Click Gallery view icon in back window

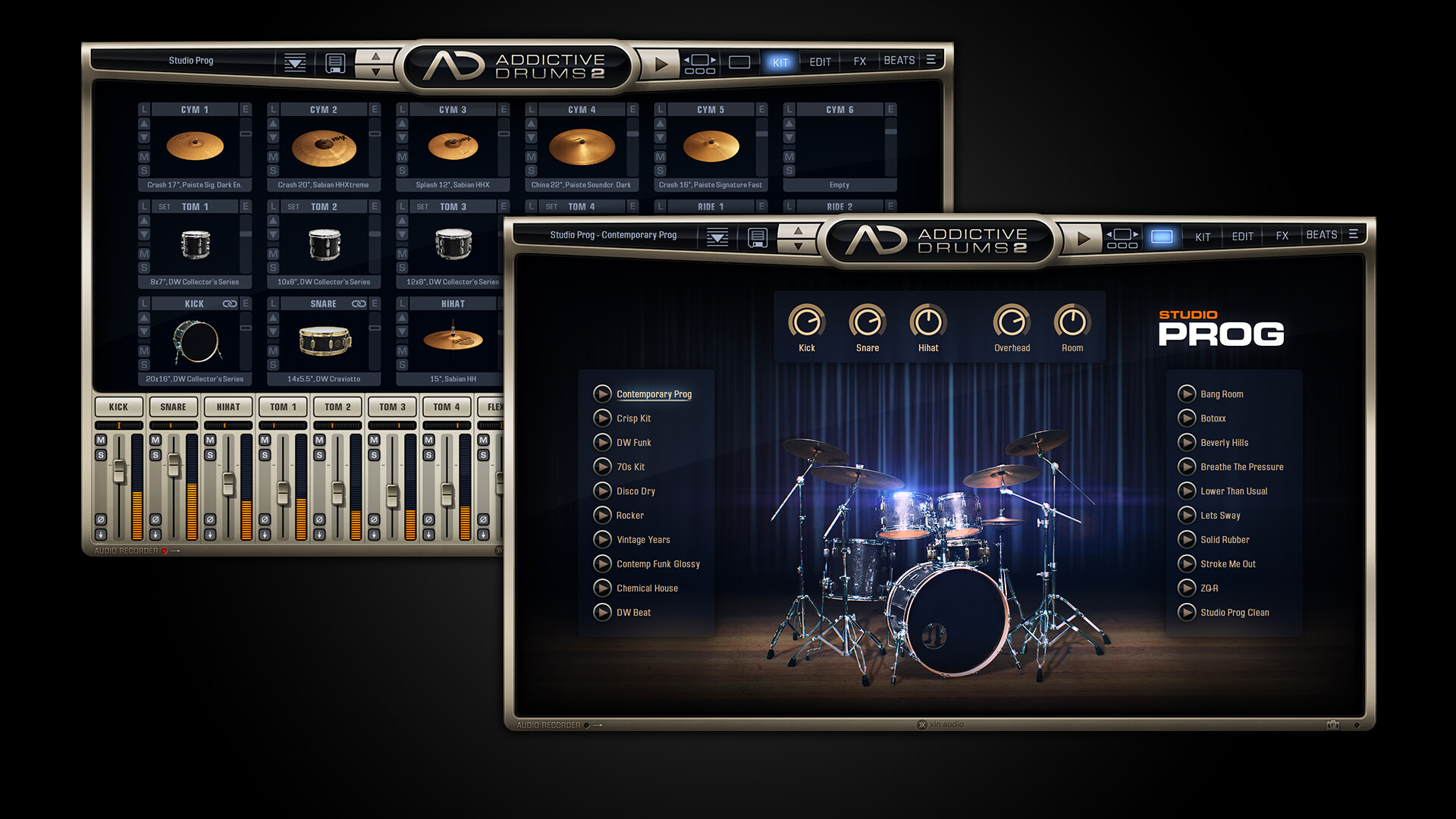tap(739, 62)
